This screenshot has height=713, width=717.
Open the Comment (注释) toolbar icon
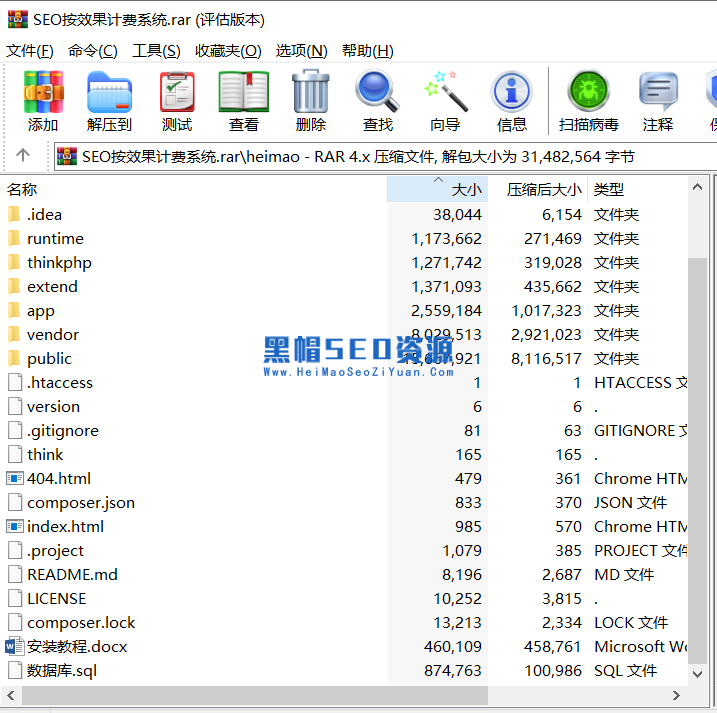click(658, 101)
